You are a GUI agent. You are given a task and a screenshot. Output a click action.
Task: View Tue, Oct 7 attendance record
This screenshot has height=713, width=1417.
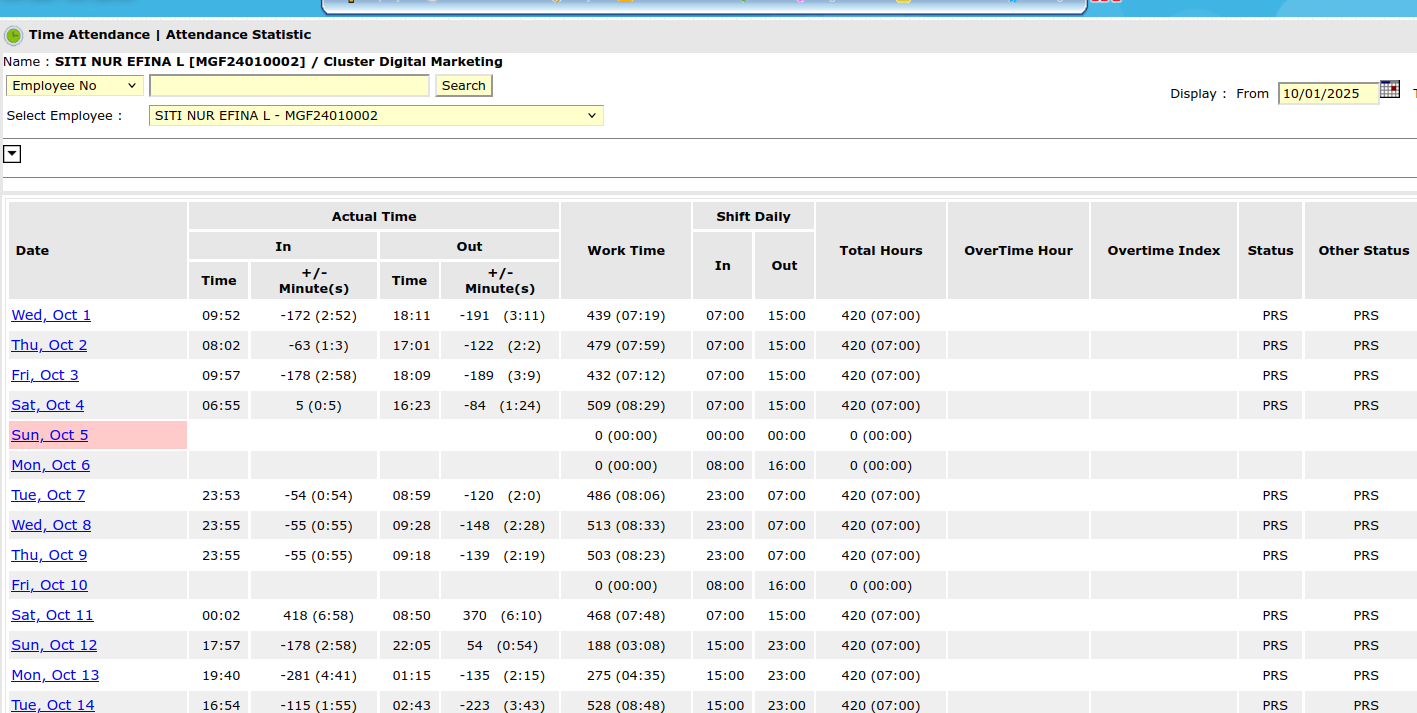tap(48, 495)
